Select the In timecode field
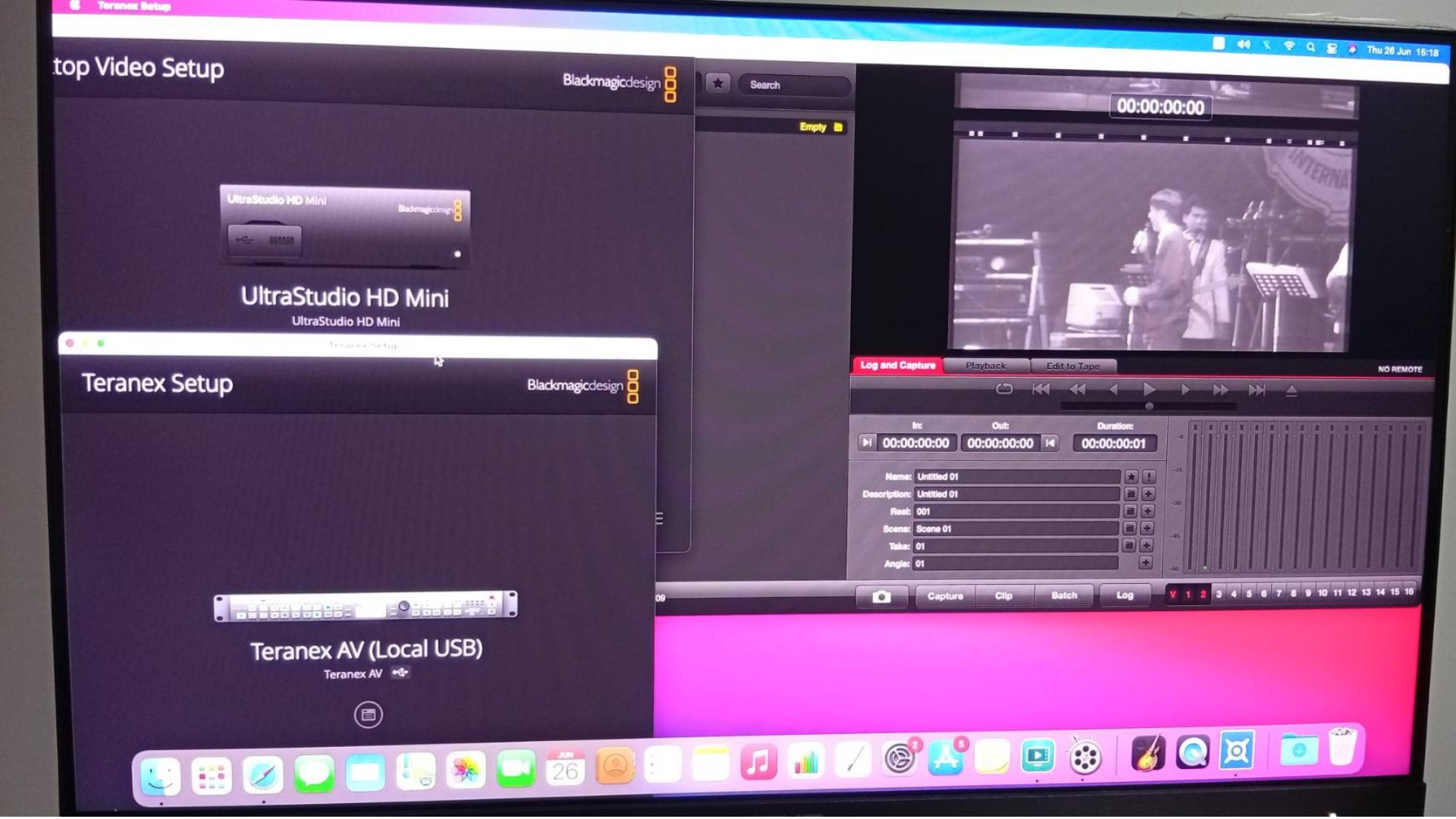1456x819 pixels. point(916,443)
